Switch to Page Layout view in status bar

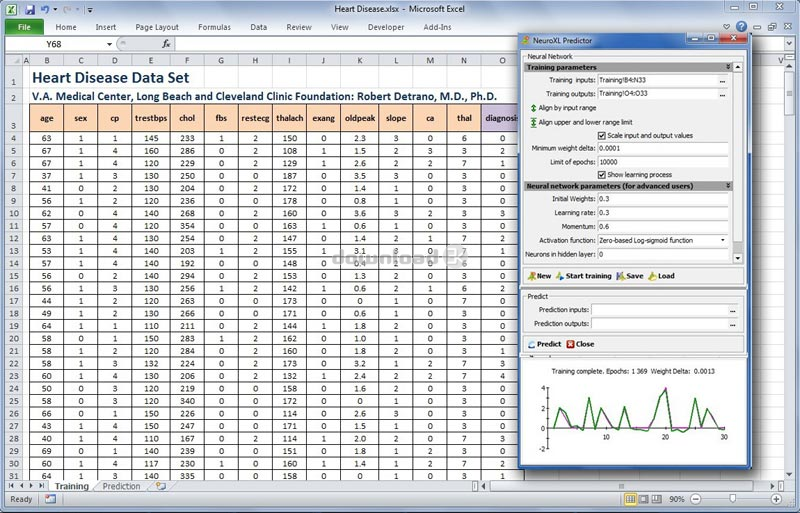click(643, 499)
